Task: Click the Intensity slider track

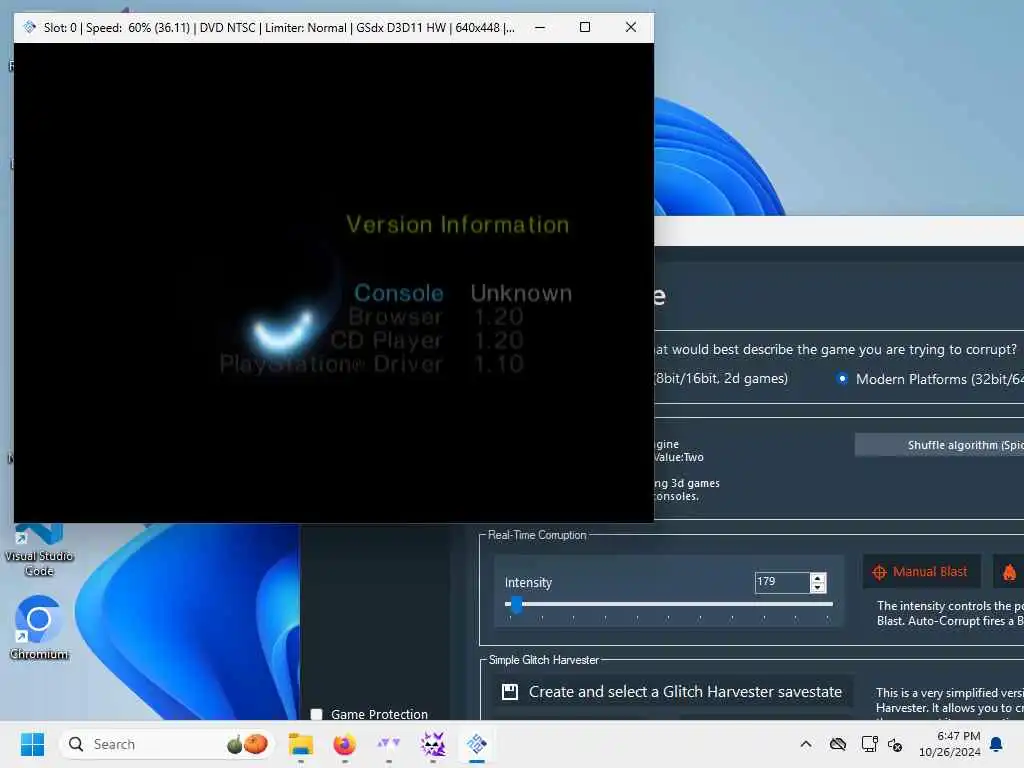Action: 669,604
